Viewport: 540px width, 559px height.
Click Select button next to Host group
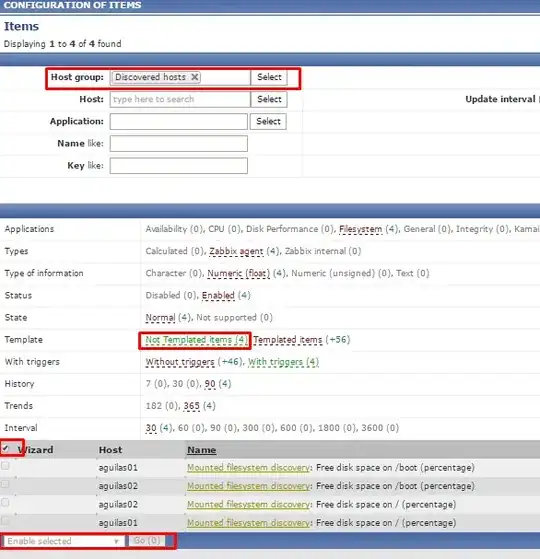pos(269,77)
